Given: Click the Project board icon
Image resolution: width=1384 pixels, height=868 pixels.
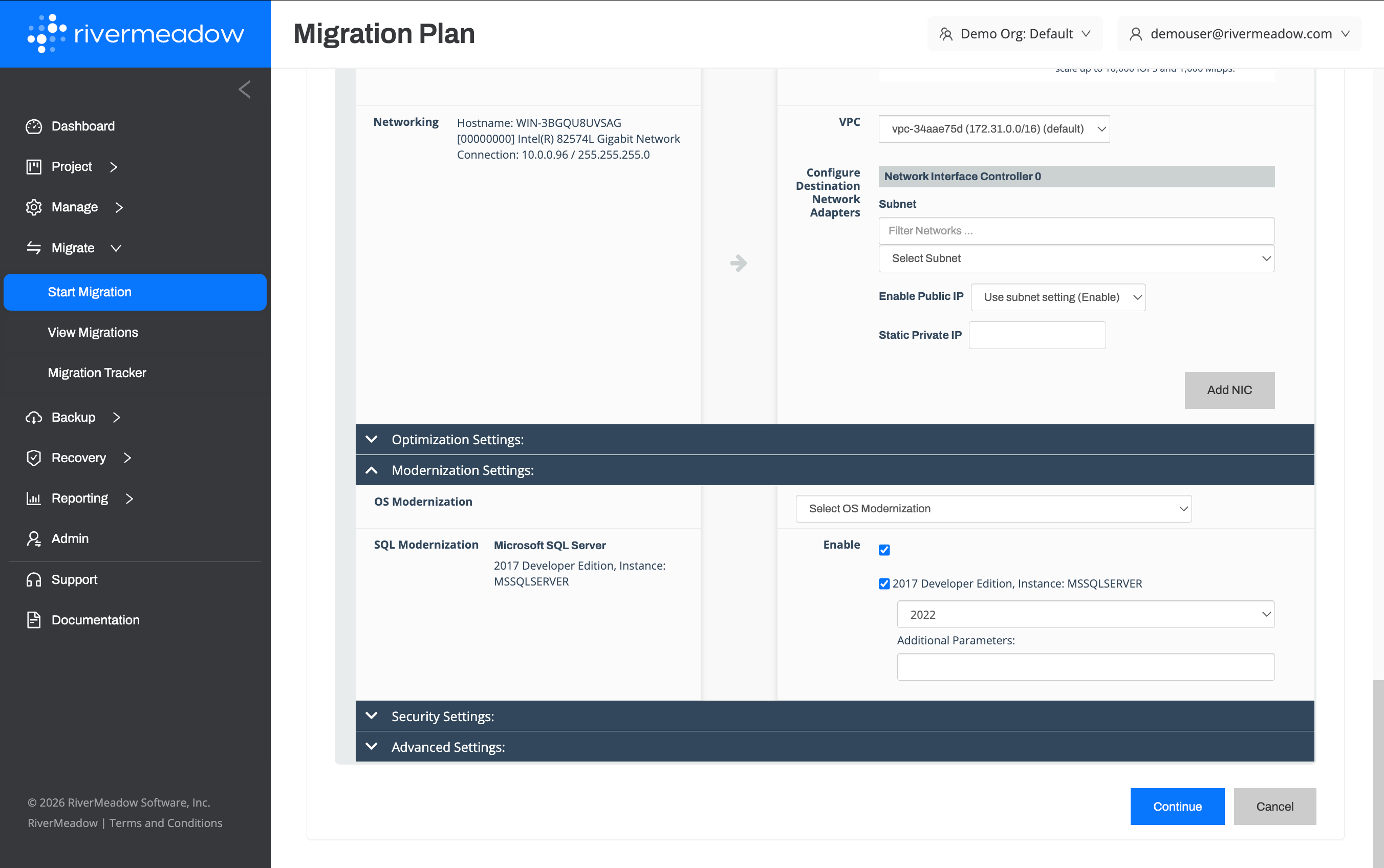Looking at the screenshot, I should (34, 167).
